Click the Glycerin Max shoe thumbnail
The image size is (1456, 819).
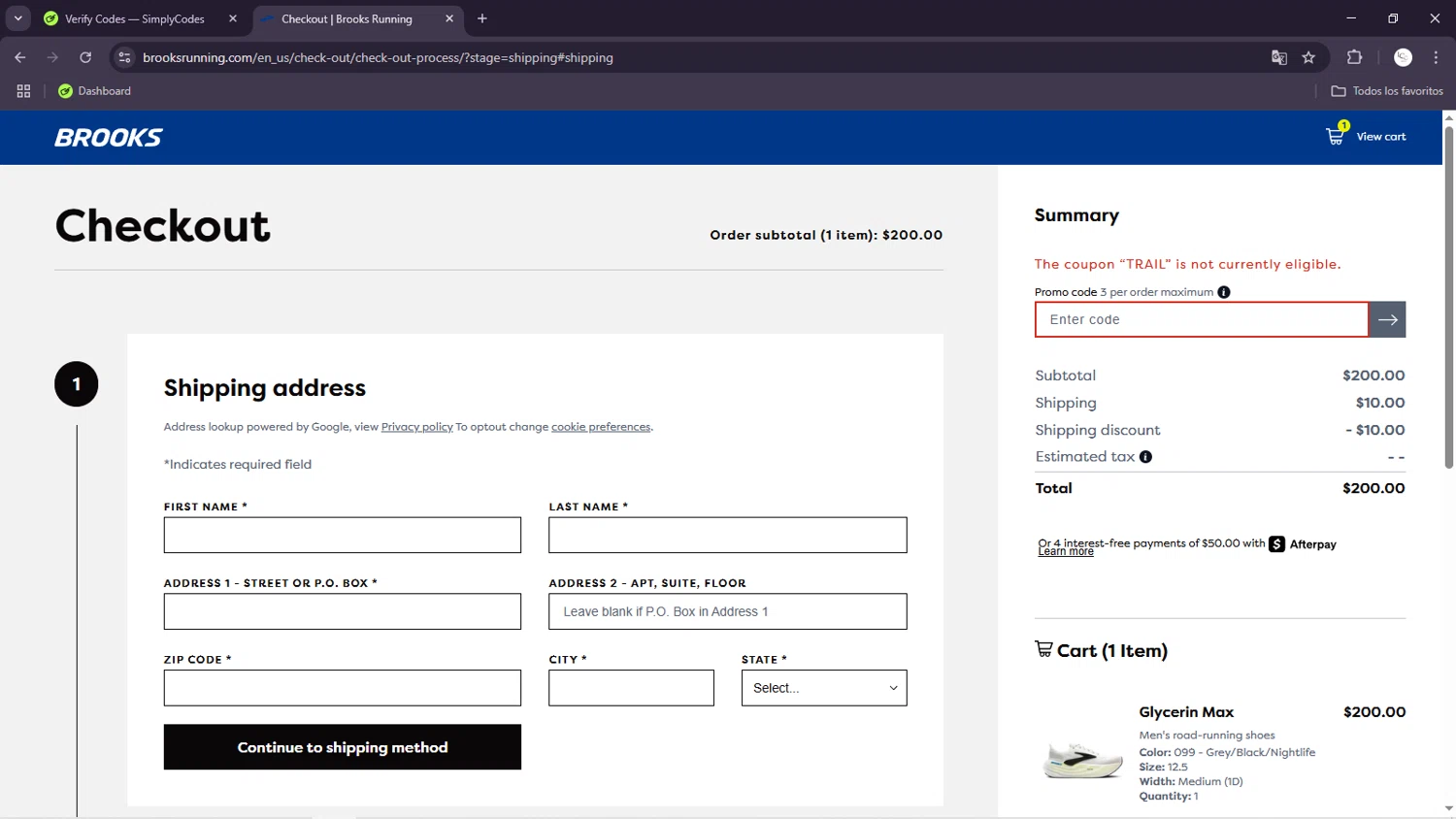pos(1082,758)
